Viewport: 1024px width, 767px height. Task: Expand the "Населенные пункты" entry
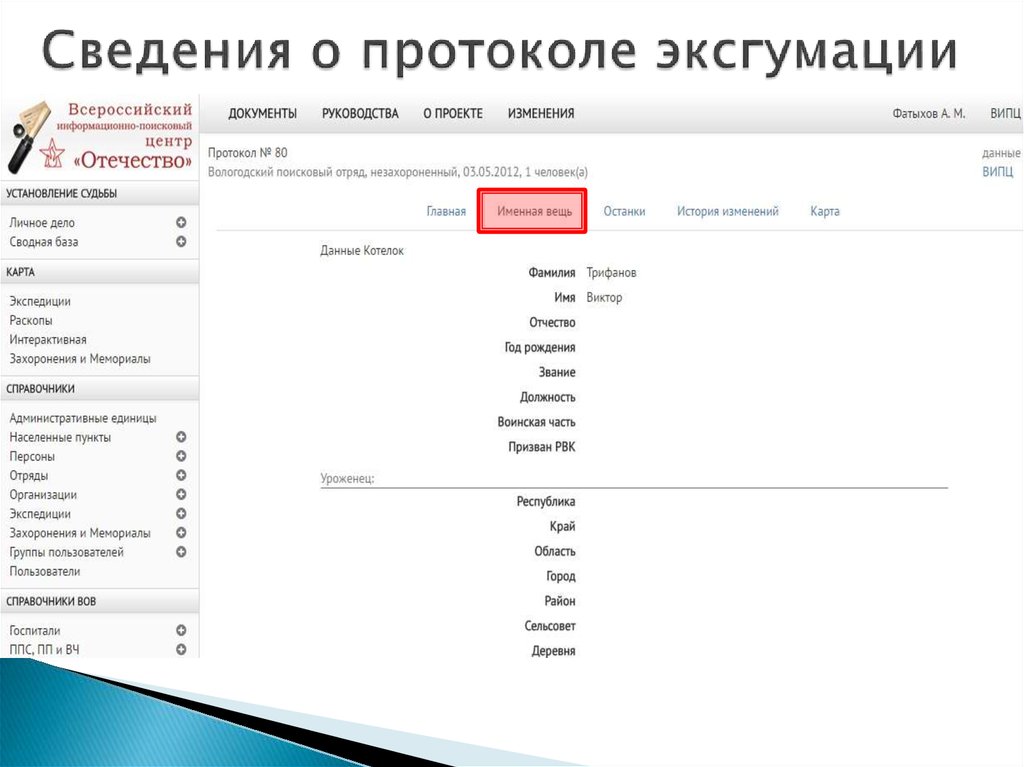point(182,437)
